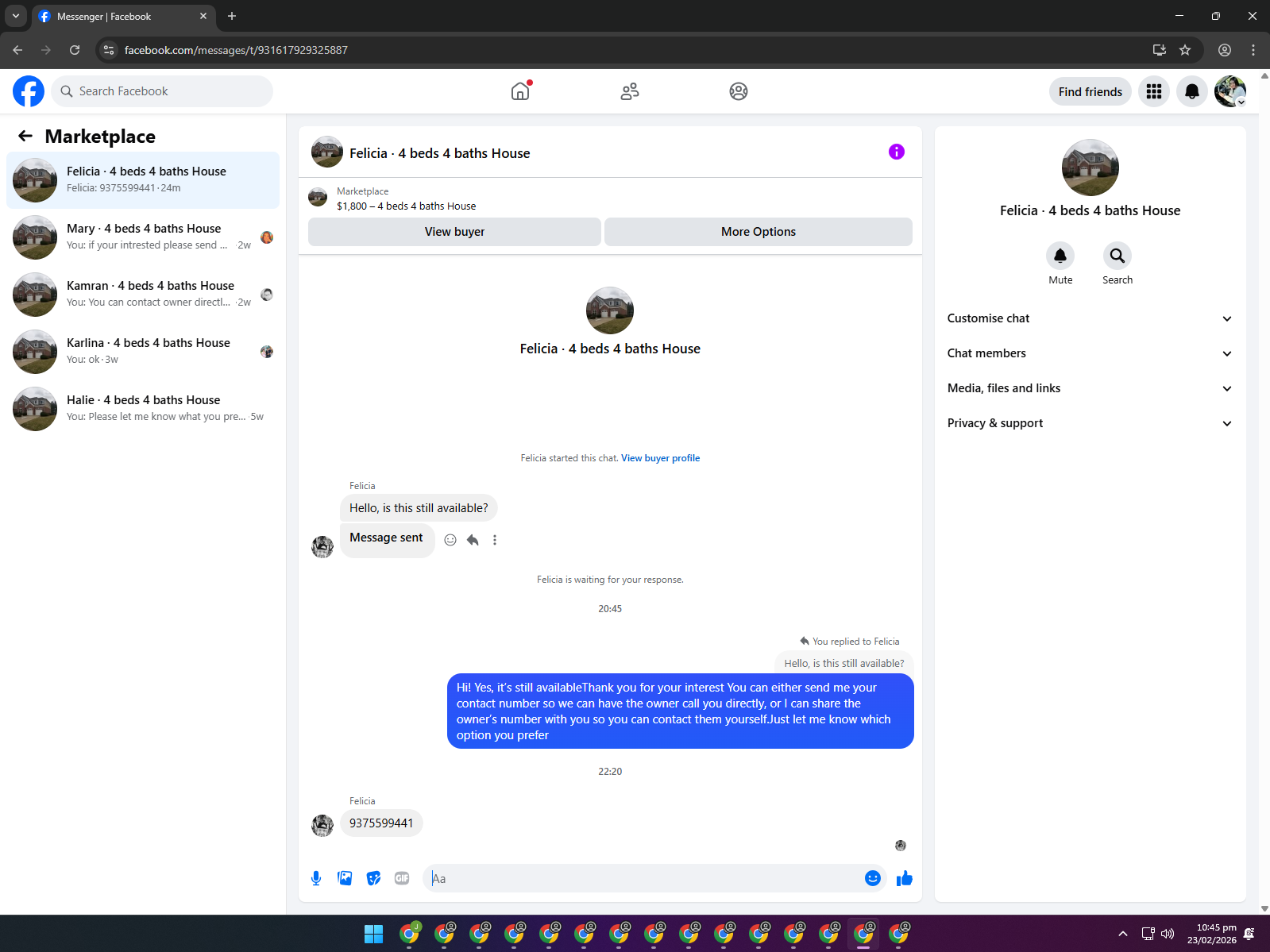Viewport: 1270px width, 952px height.
Task: Expand Media, files and links section
Action: tap(1090, 388)
